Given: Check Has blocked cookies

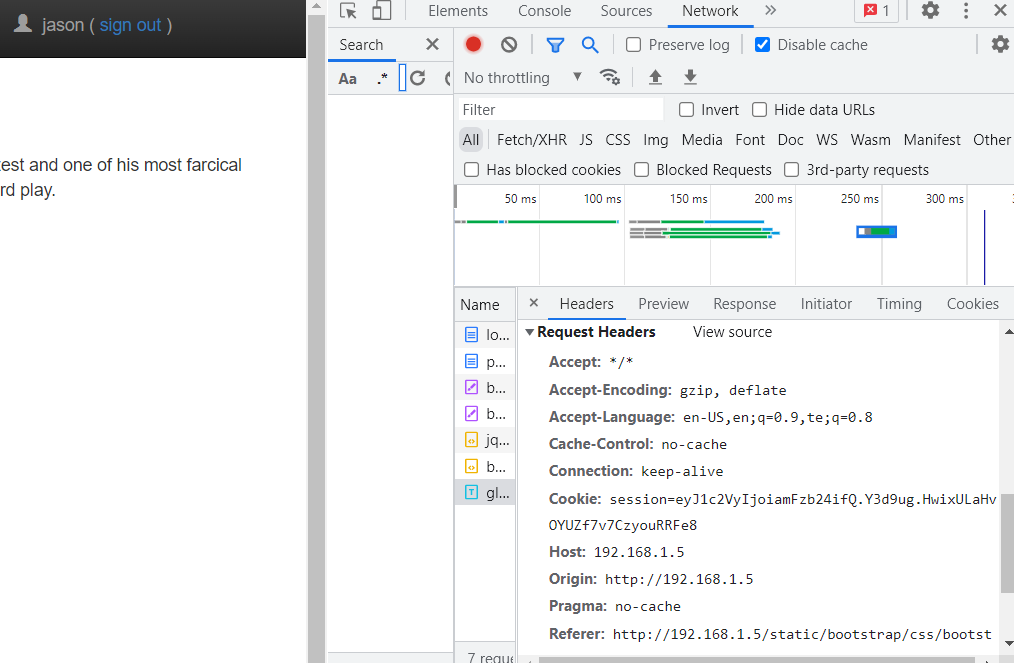Looking at the screenshot, I should pos(471,169).
